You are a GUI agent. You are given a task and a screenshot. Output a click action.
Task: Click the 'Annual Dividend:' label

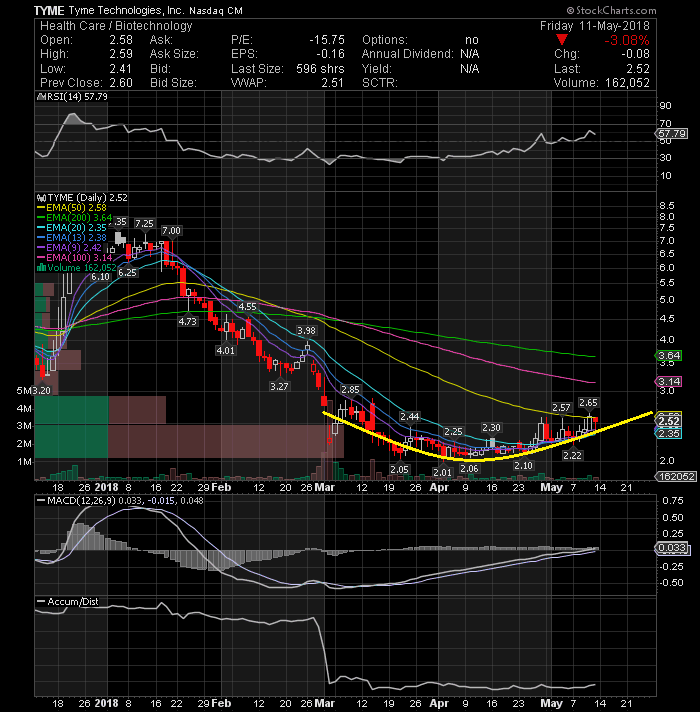pos(408,54)
